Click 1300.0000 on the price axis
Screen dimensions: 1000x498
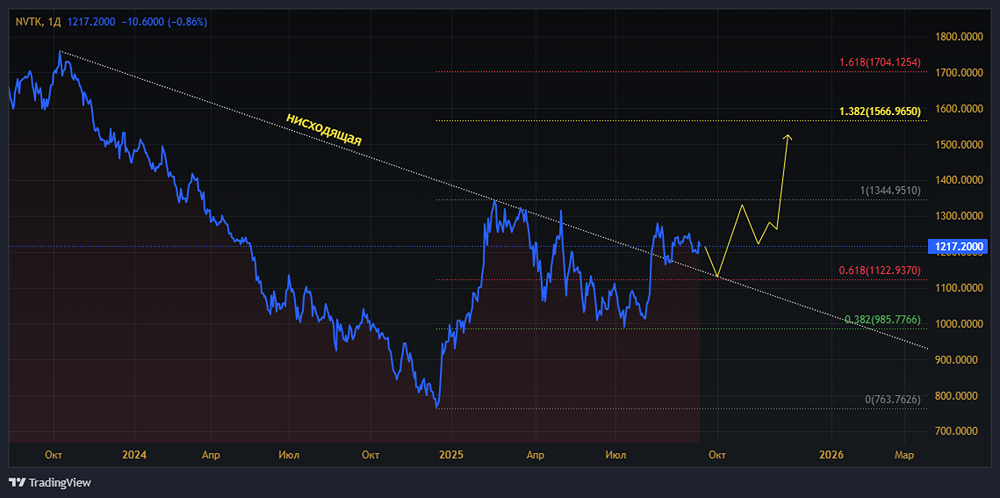click(x=960, y=216)
